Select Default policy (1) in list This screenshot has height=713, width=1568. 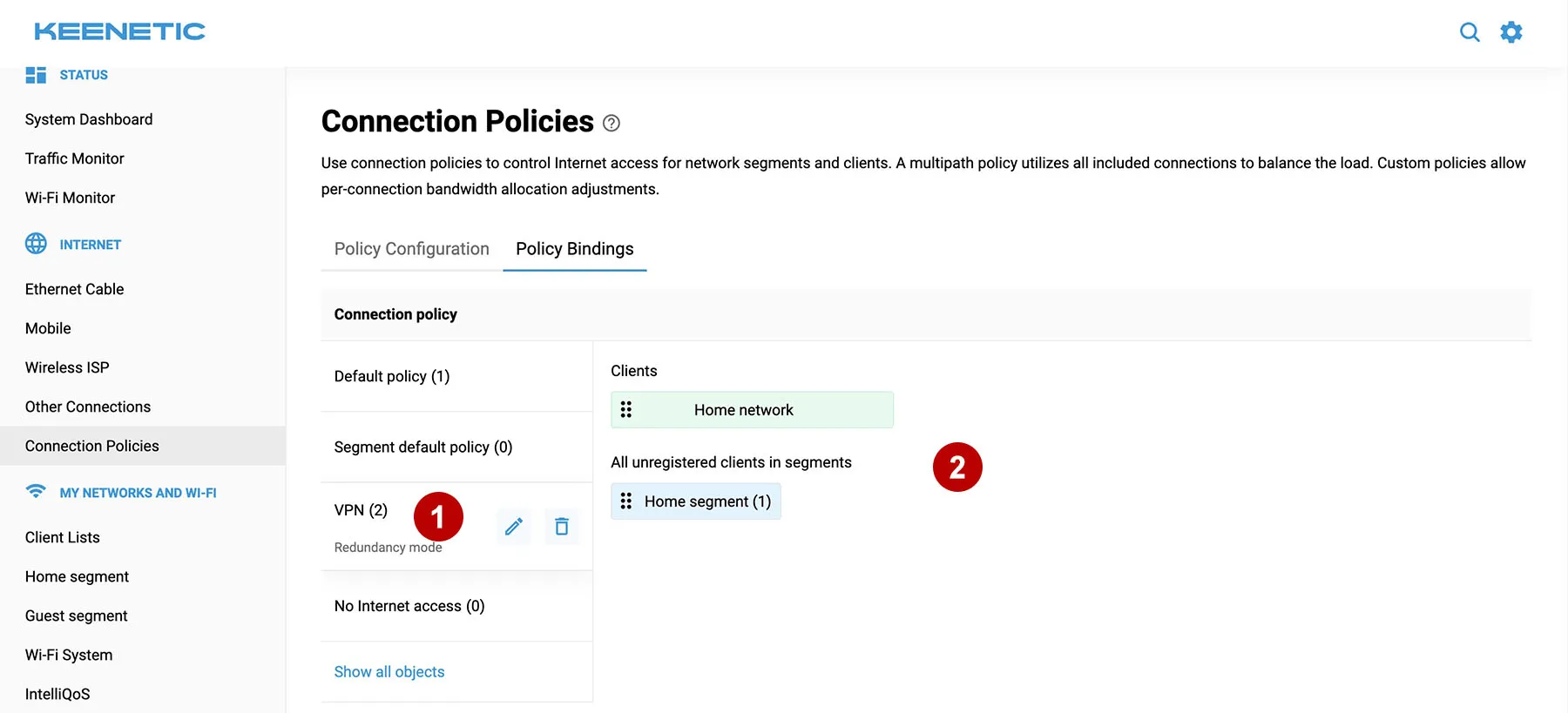(392, 376)
